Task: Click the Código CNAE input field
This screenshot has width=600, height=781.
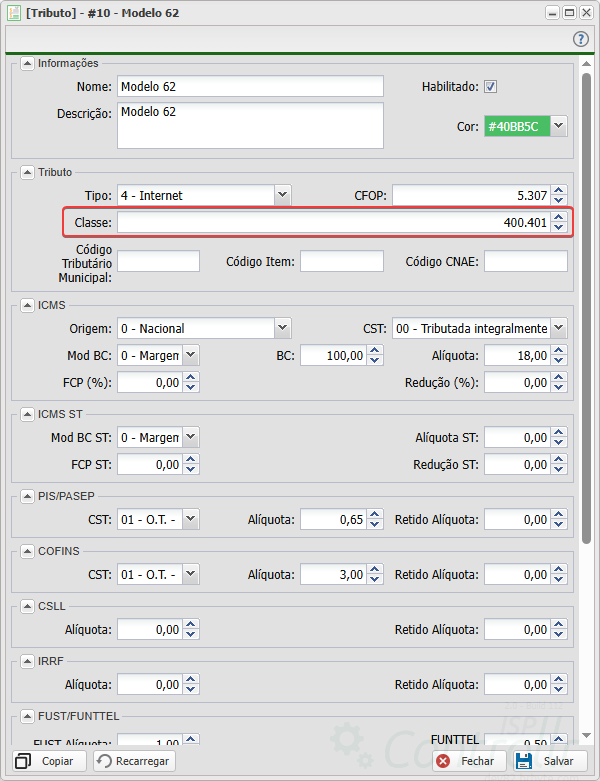Action: click(x=525, y=262)
